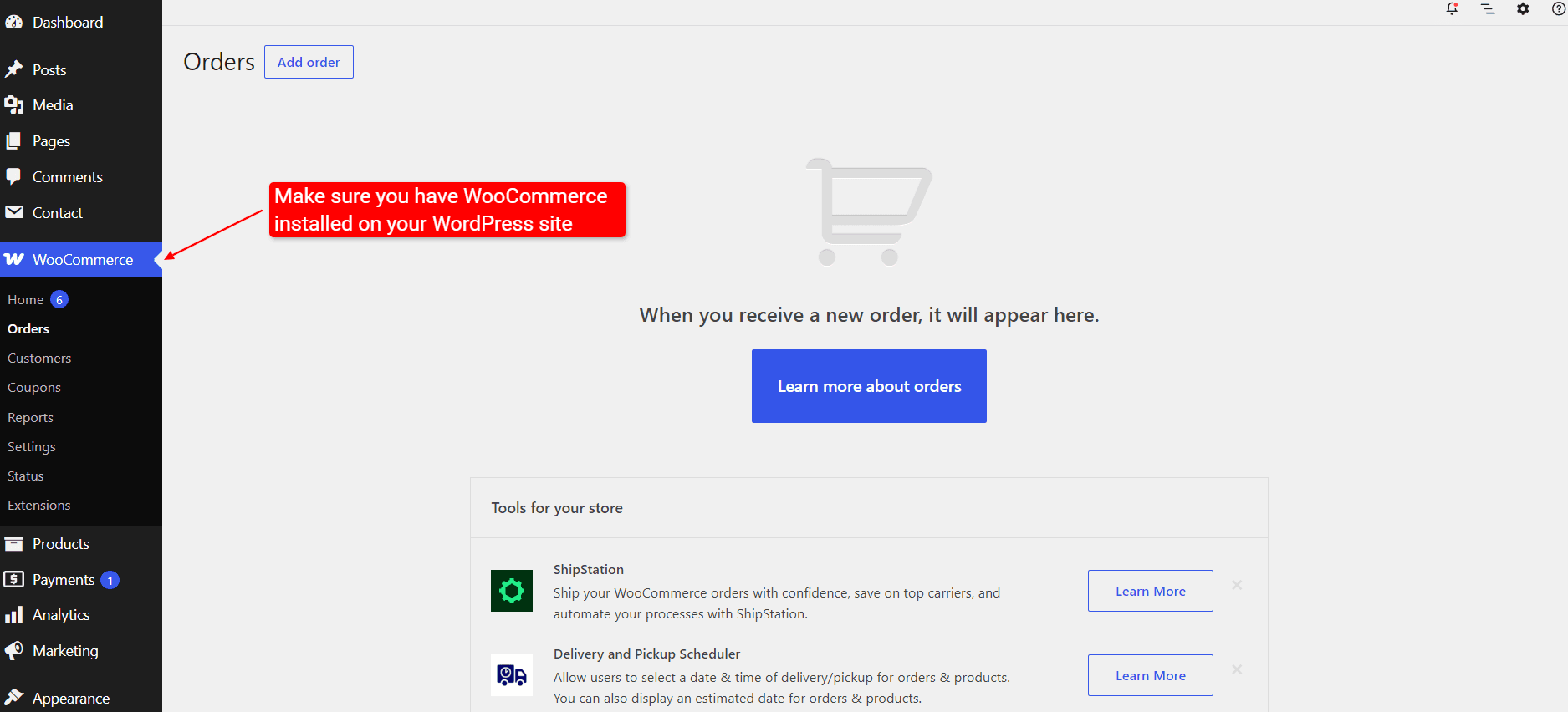Click Learn More for ShipStation

click(x=1151, y=591)
